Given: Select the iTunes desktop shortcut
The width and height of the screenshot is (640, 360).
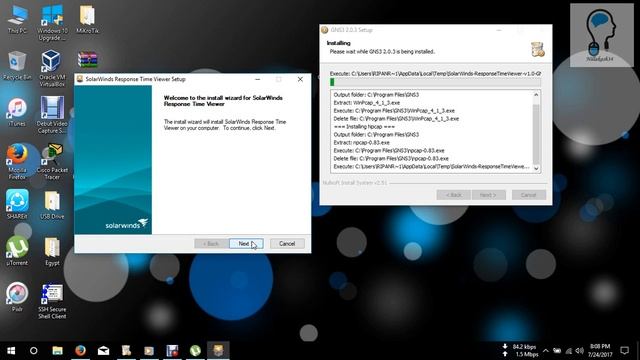Looking at the screenshot, I should [x=17, y=112].
